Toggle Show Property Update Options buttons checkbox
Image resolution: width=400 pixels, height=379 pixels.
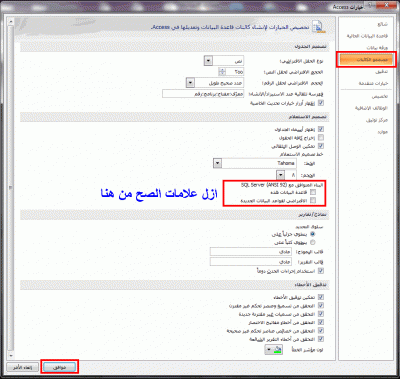tap(321, 103)
